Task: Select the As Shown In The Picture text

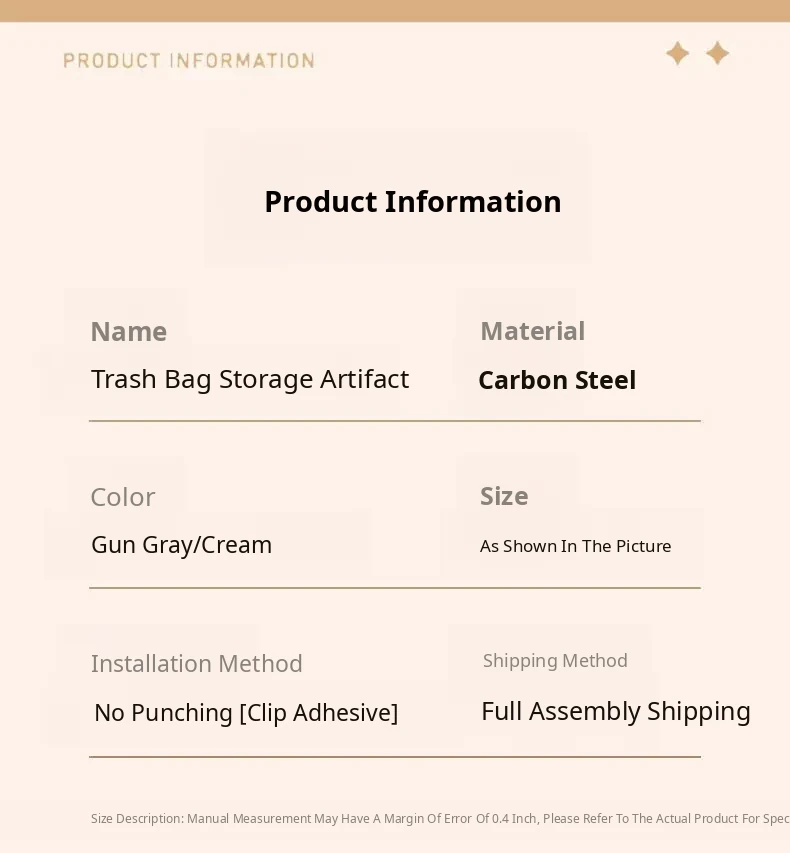Action: coord(575,546)
